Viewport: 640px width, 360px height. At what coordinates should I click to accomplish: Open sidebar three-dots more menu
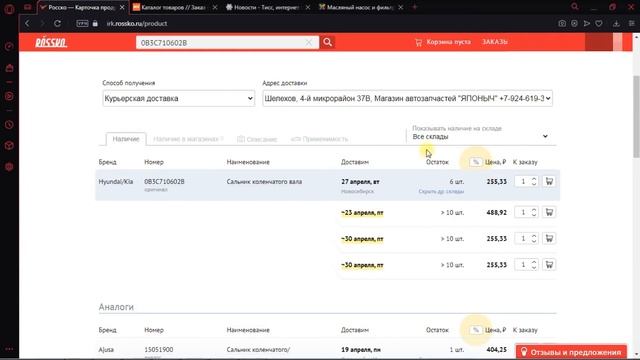[9, 349]
